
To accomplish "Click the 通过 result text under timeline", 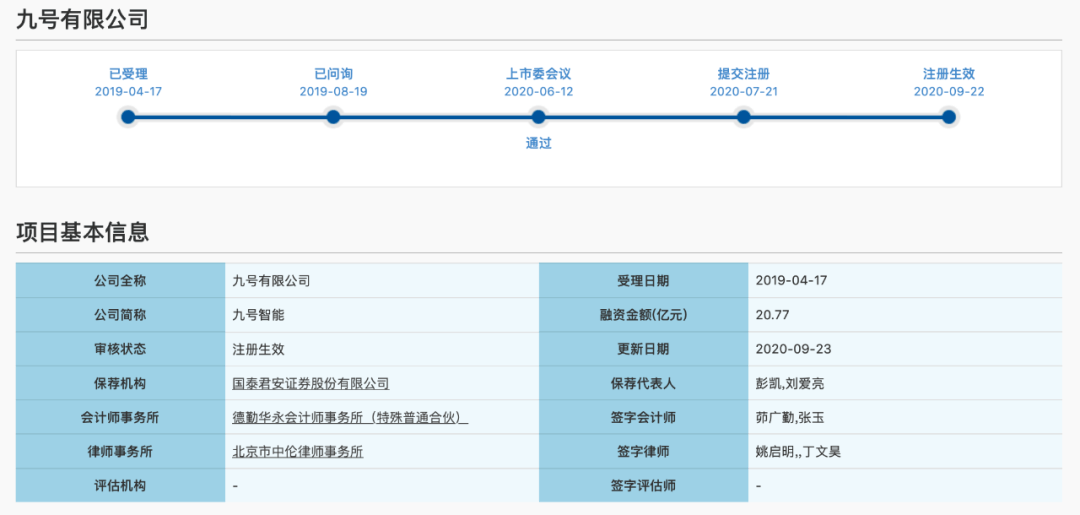I will pyautogui.click(x=539, y=144).
